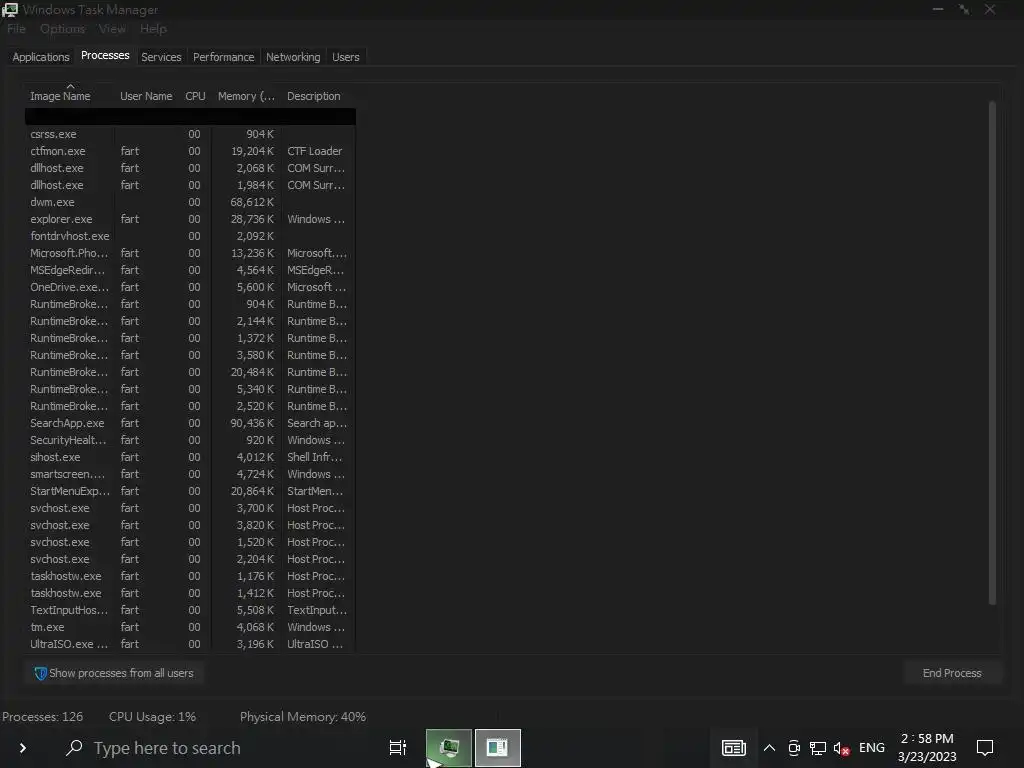Click the 90,436 K memory value
The width and height of the screenshot is (1024, 768).
(252, 423)
